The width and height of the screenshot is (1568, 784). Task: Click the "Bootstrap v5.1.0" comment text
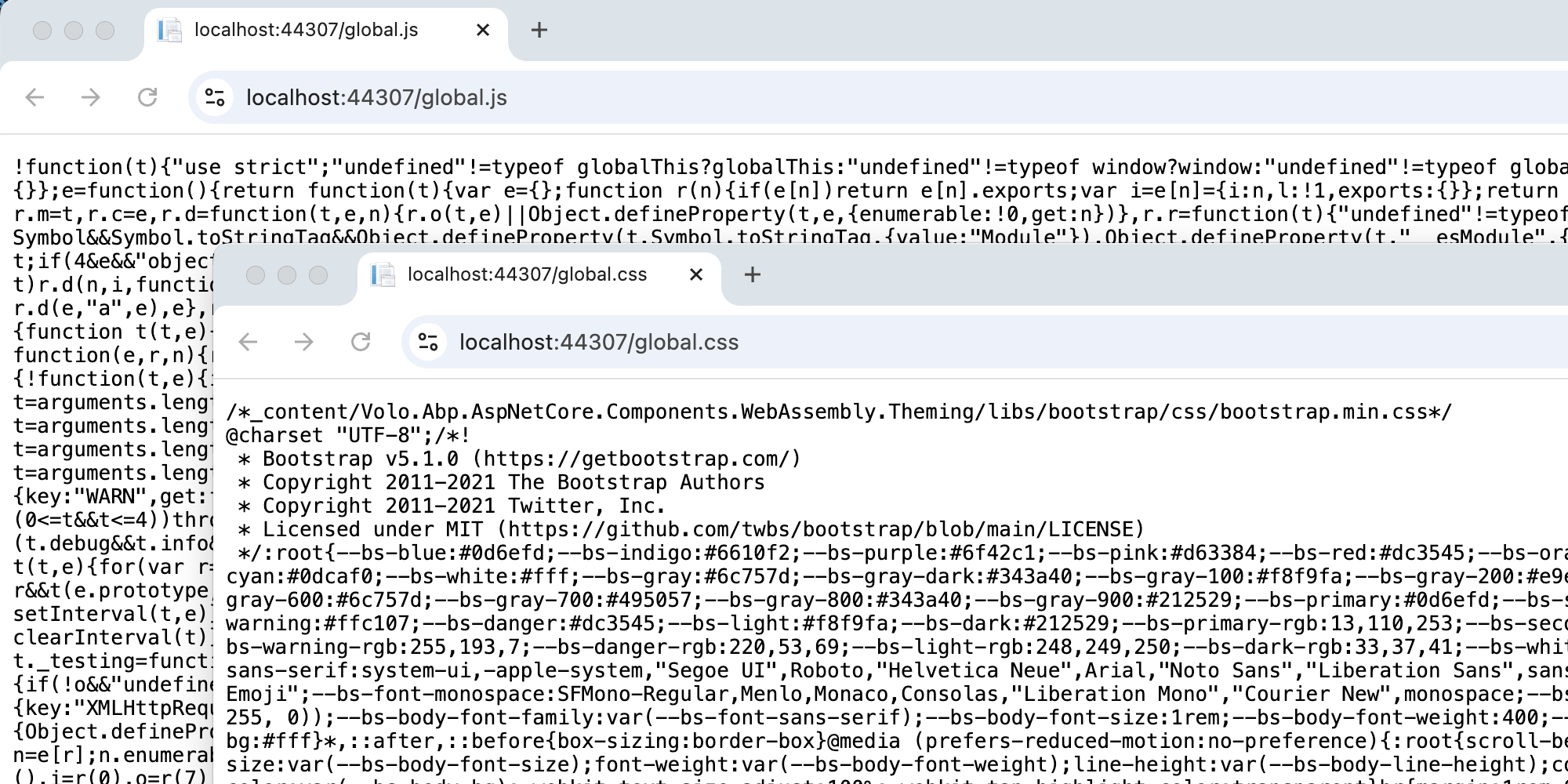[361, 459]
